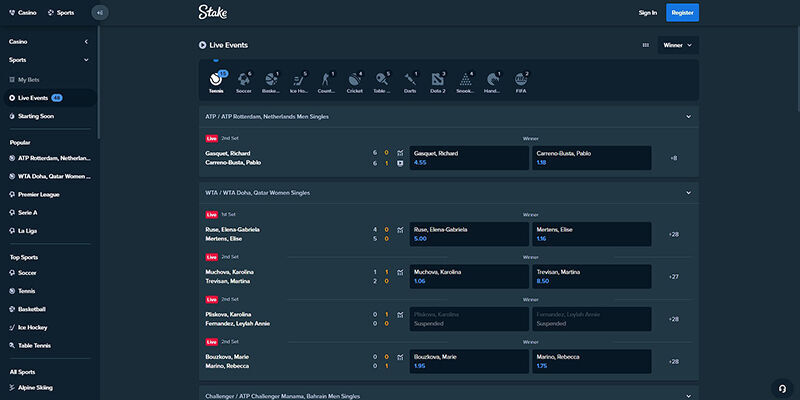
Task: Bet on Bouzkova, Marie at 1.95
Action: point(469,361)
